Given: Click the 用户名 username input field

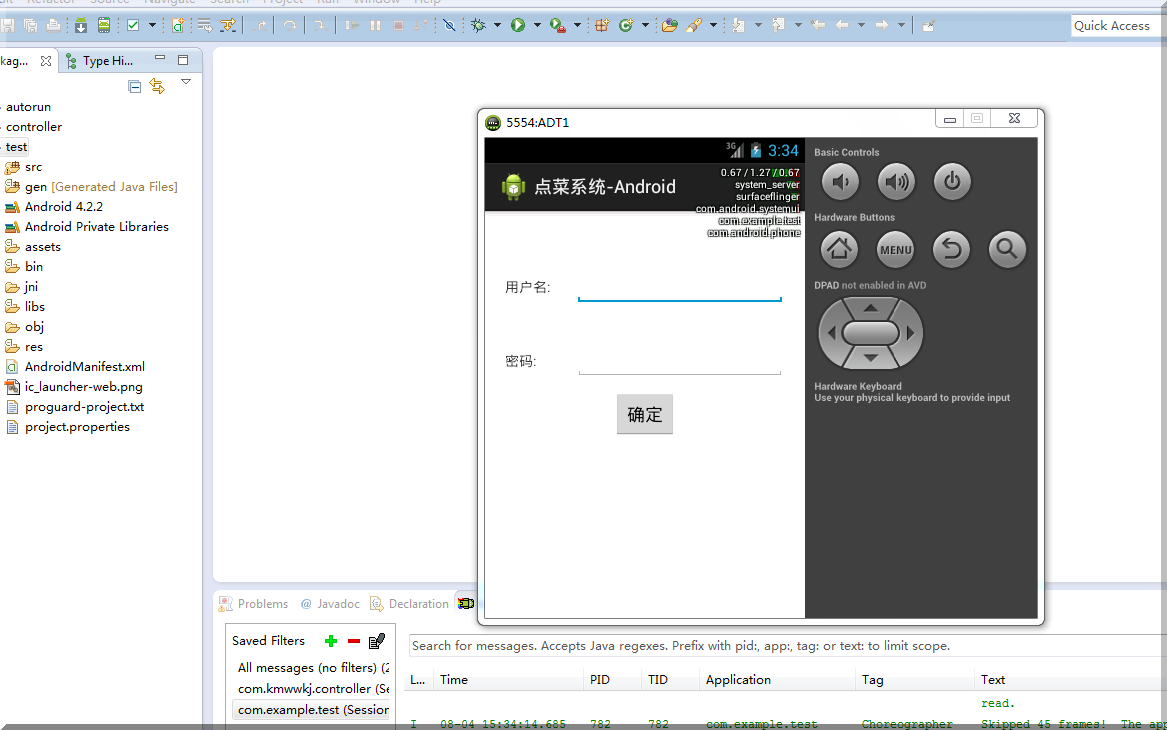Looking at the screenshot, I should [679, 288].
